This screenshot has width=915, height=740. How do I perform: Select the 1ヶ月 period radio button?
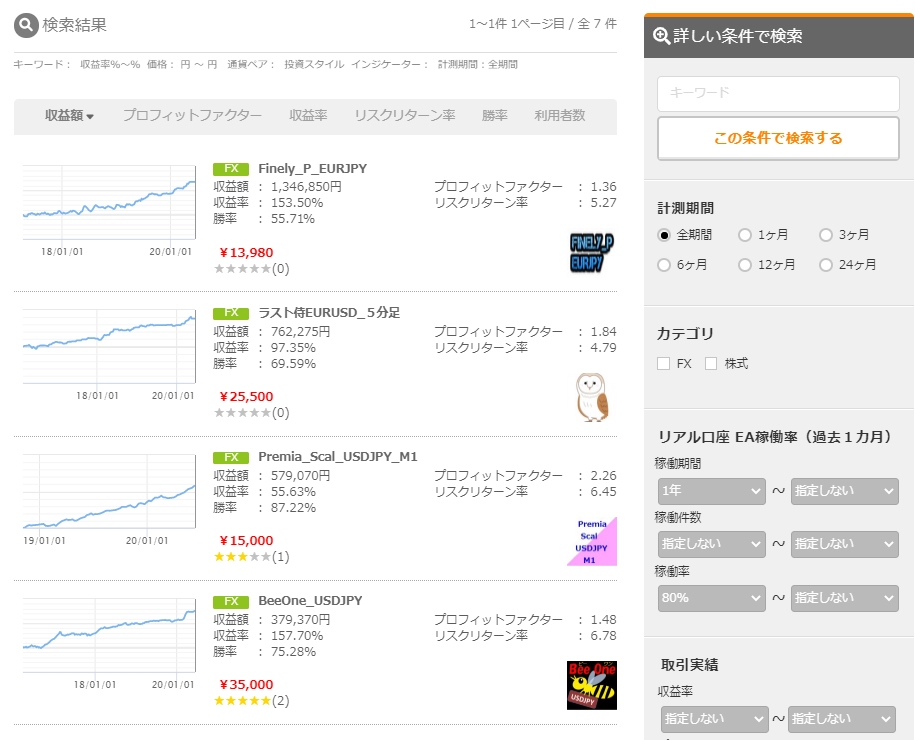[745, 235]
